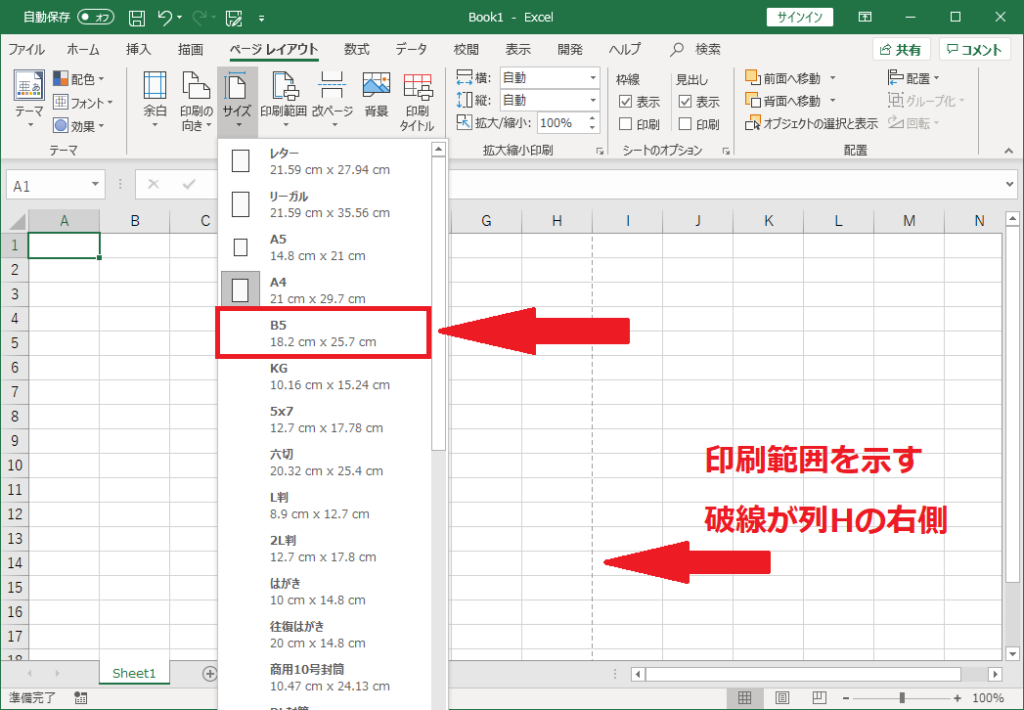
Task: Toggle Headings Print (見出し 印刷) checkbox
Action: [685, 123]
